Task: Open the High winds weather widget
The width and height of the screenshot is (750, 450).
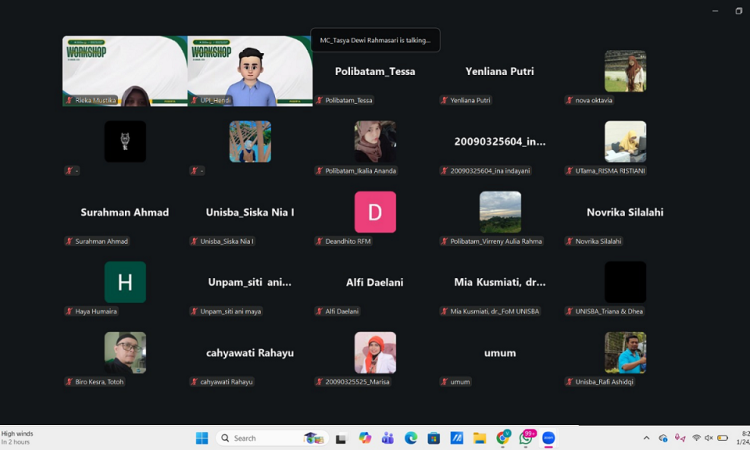Action: (x=20, y=437)
